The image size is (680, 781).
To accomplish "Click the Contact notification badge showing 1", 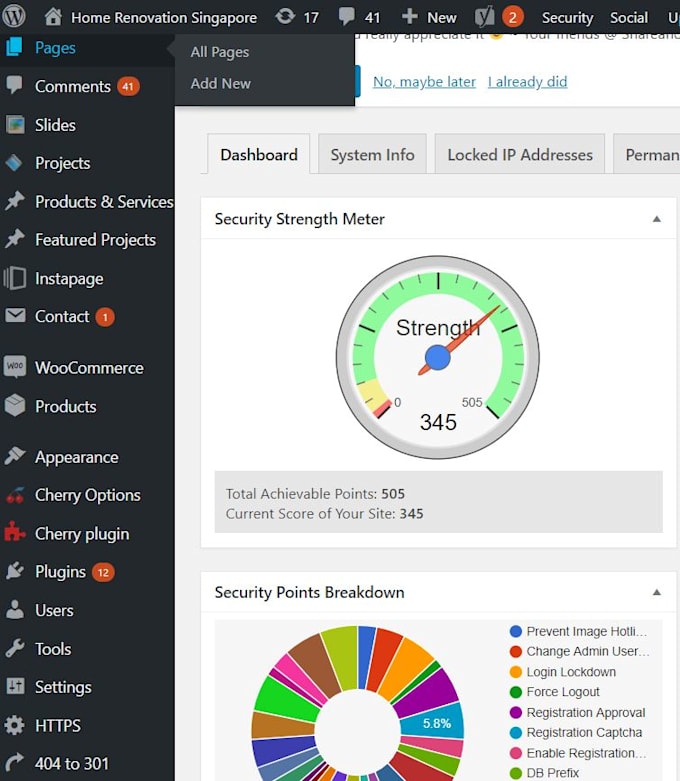I will pos(105,317).
